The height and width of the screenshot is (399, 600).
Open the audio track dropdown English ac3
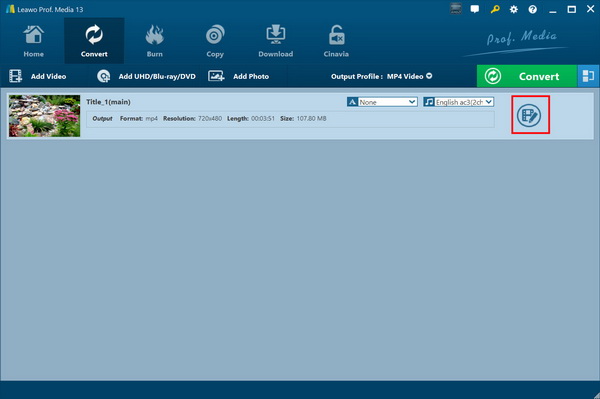pos(459,102)
